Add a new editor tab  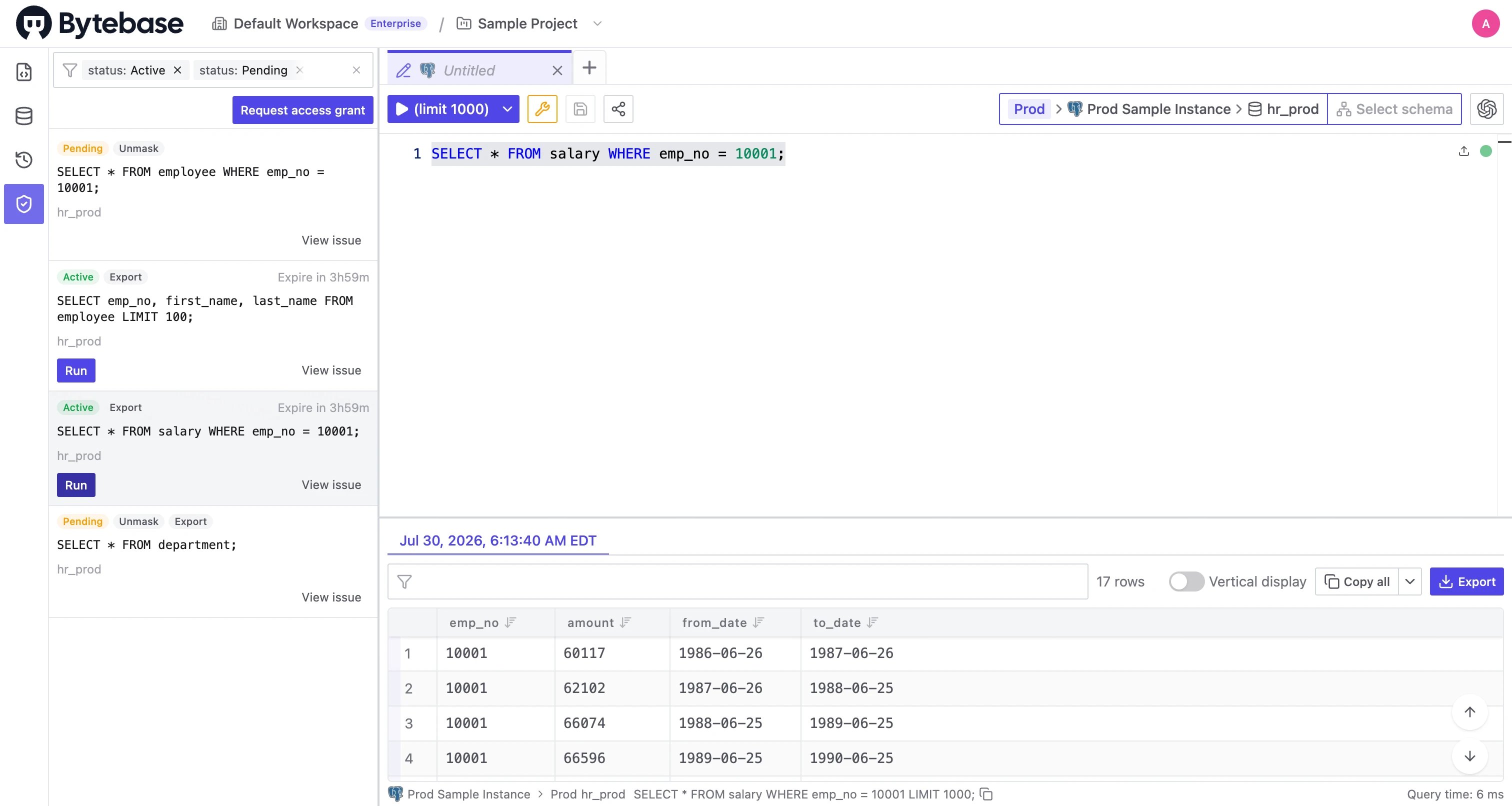(589, 67)
